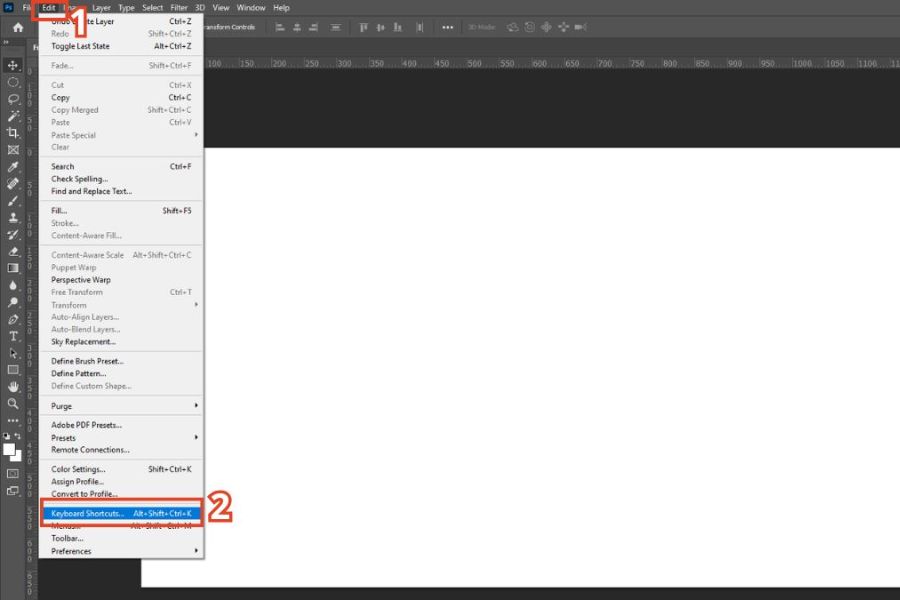This screenshot has height=600, width=900.
Task: Toggle Quick Mask mode icon
Action: [x=13, y=473]
